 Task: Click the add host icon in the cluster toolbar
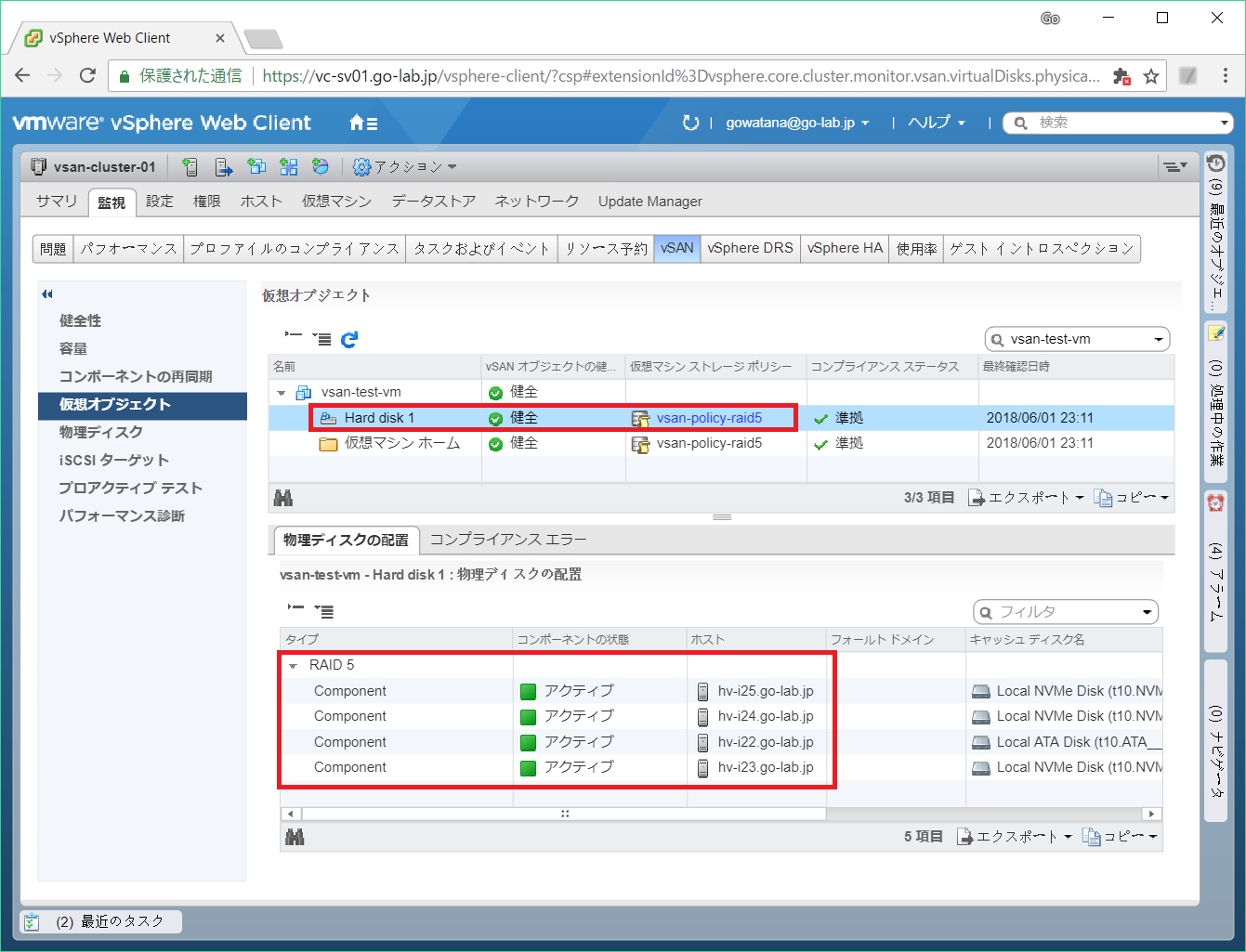[190, 167]
